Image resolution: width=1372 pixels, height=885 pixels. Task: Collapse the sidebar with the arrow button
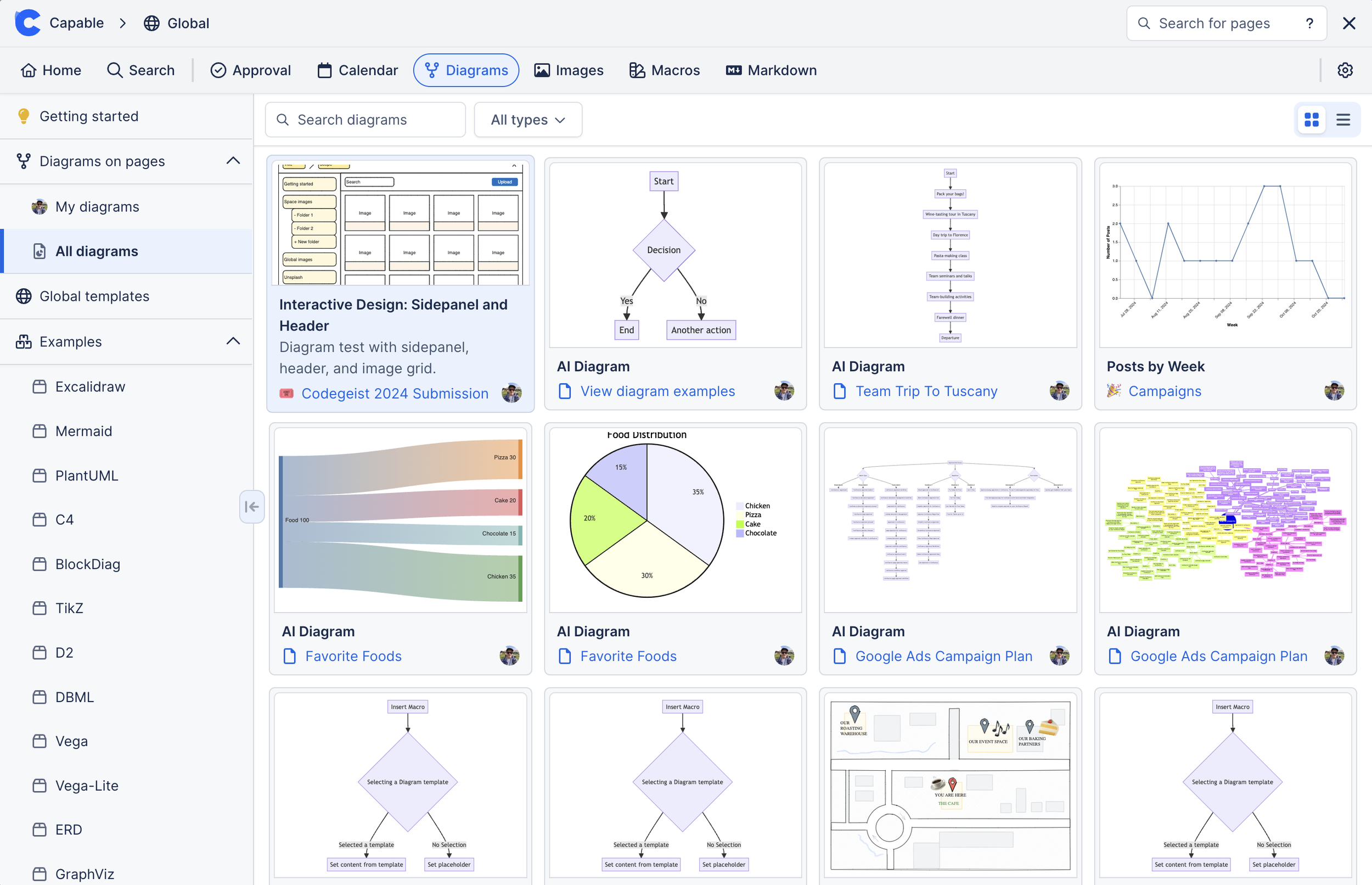click(251, 506)
